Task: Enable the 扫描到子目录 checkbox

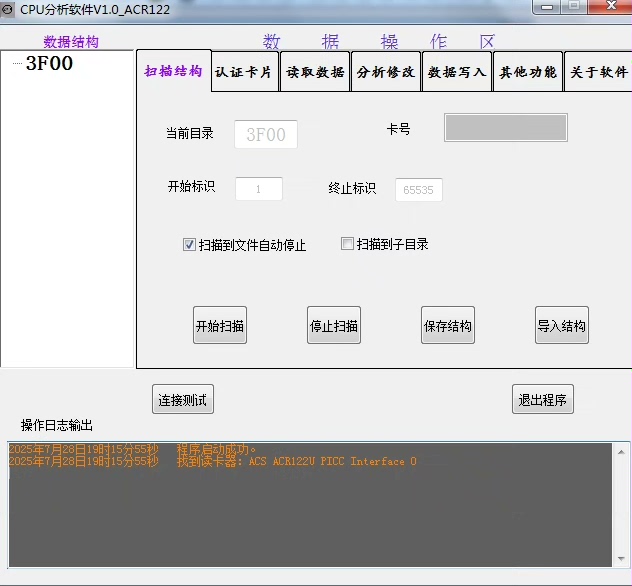Action: click(347, 243)
